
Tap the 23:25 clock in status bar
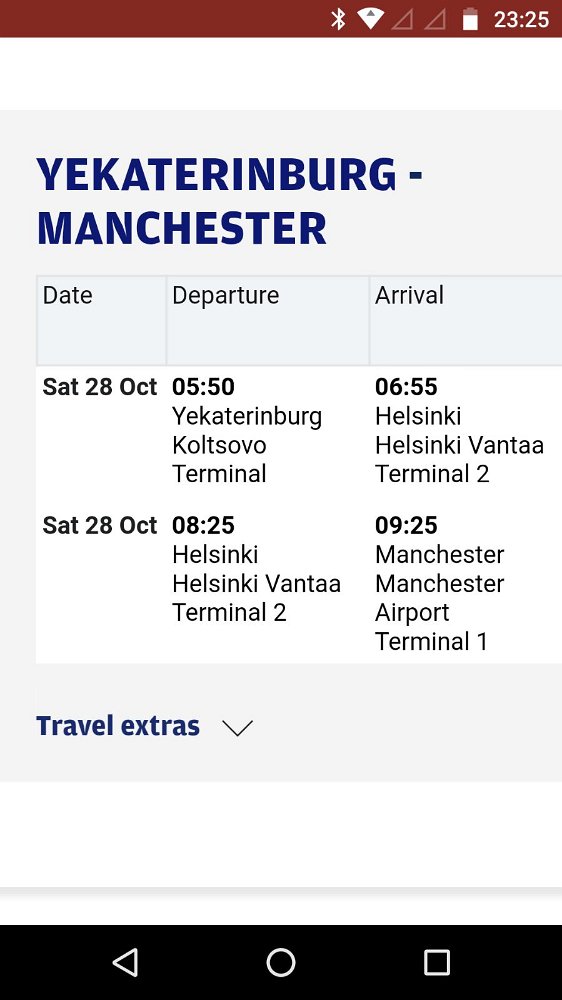[x=521, y=20]
